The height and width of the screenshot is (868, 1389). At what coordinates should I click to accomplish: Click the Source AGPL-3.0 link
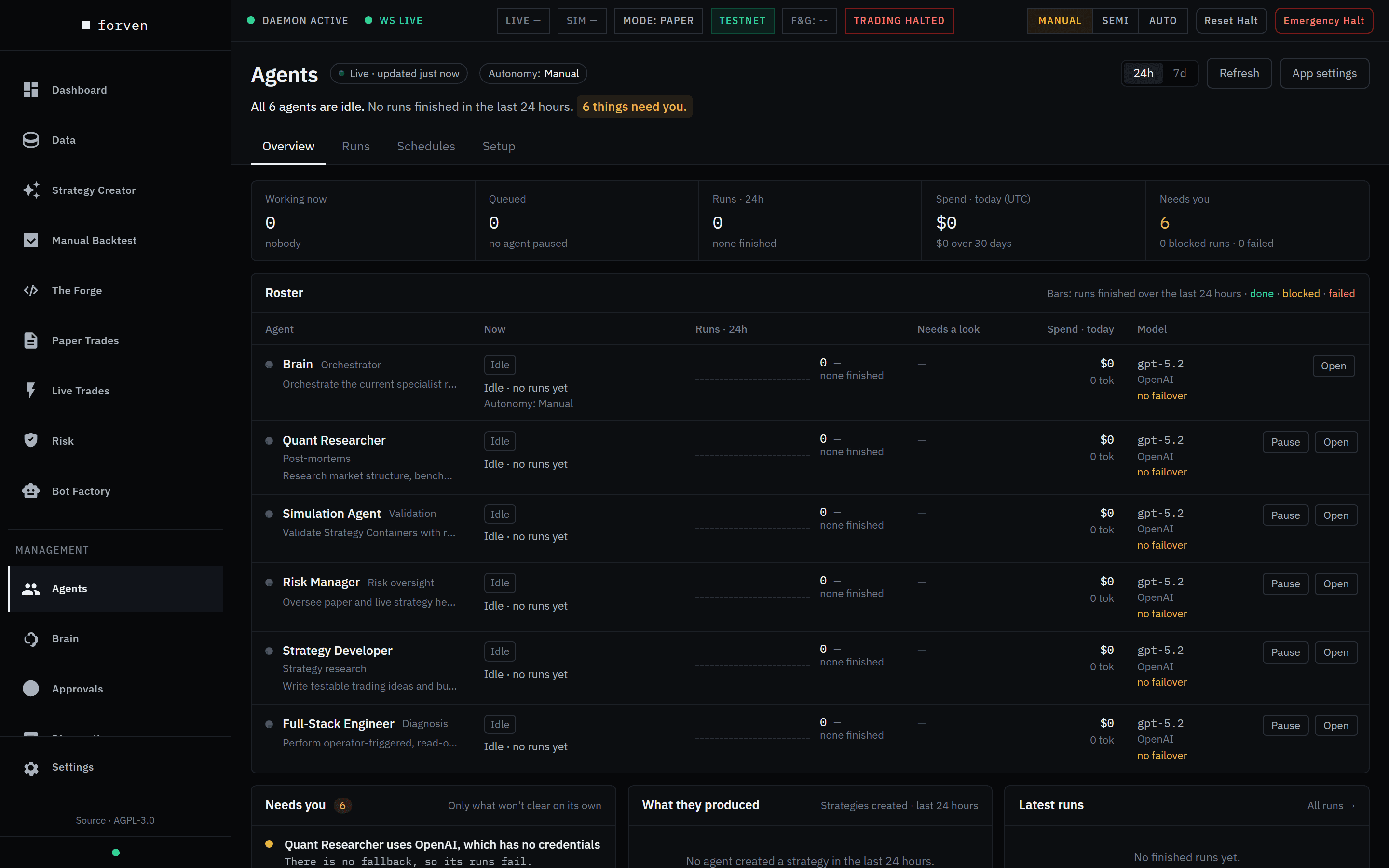115,820
